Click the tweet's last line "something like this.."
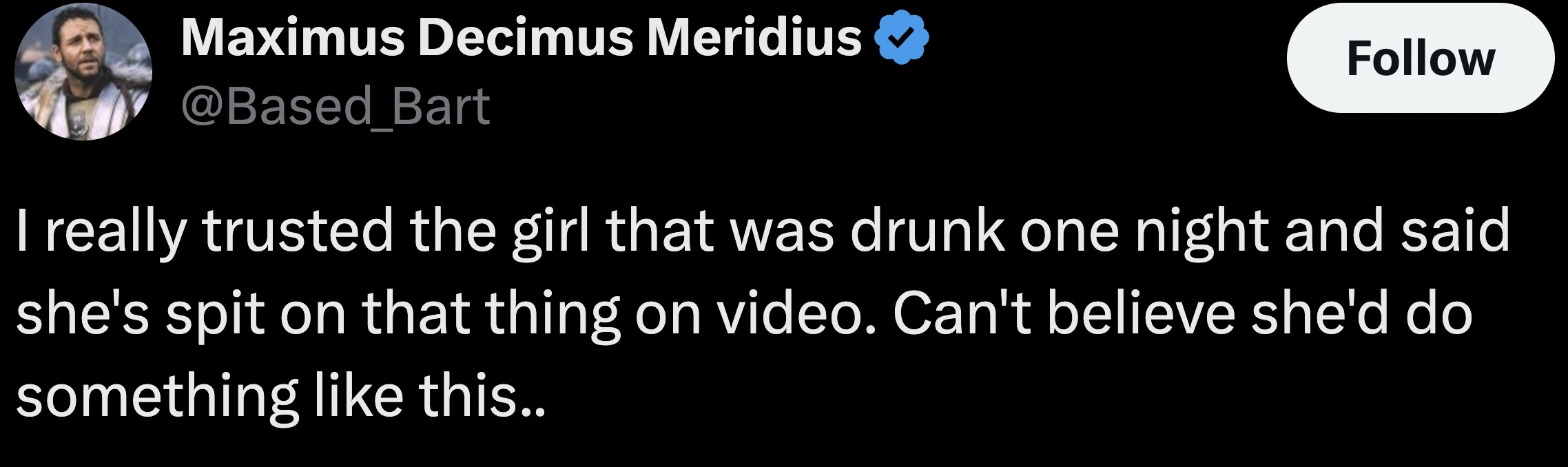Viewport: 1568px width, 467px height. click(280, 397)
